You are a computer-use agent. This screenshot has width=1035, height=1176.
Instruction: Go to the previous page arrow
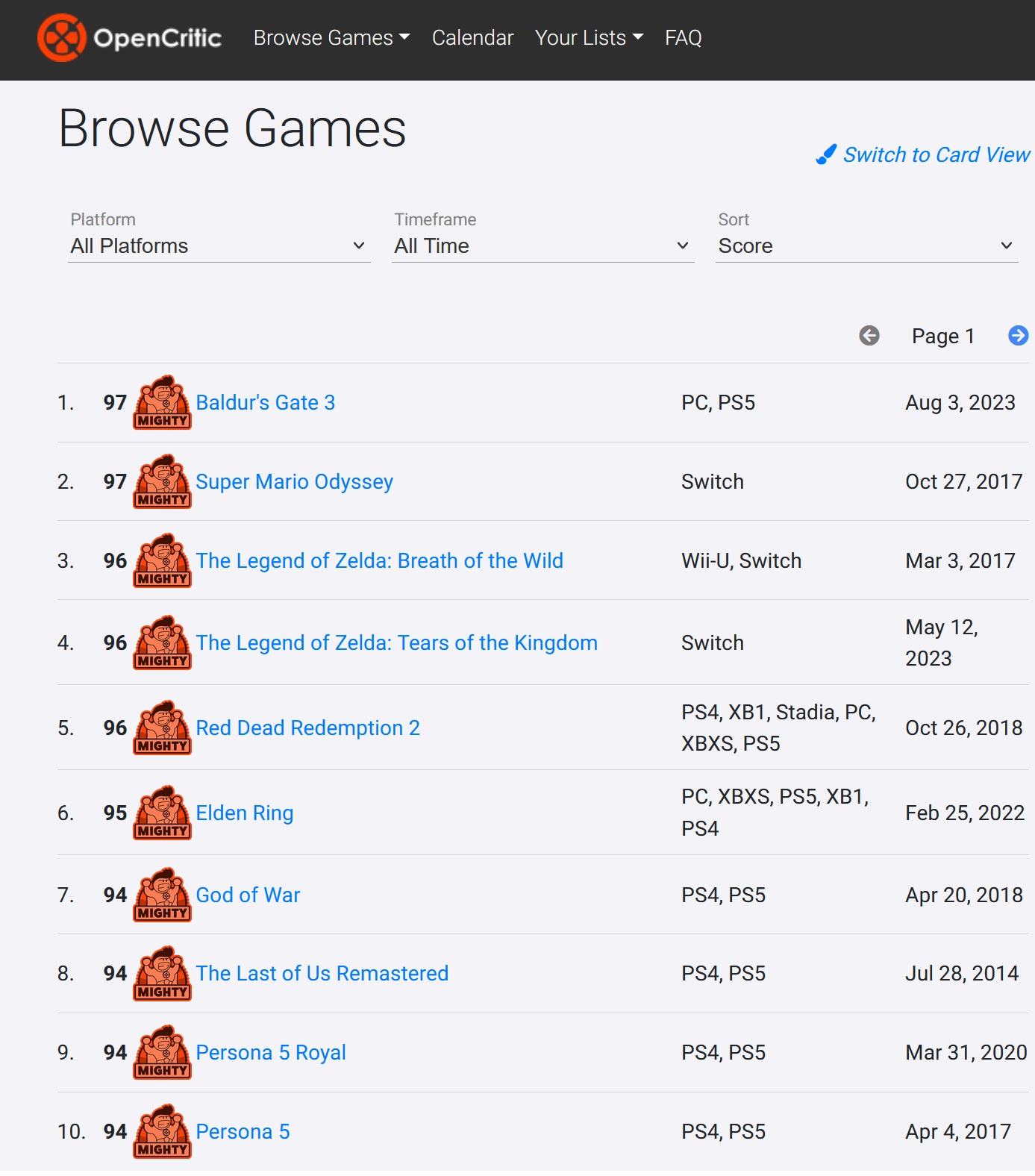click(869, 336)
